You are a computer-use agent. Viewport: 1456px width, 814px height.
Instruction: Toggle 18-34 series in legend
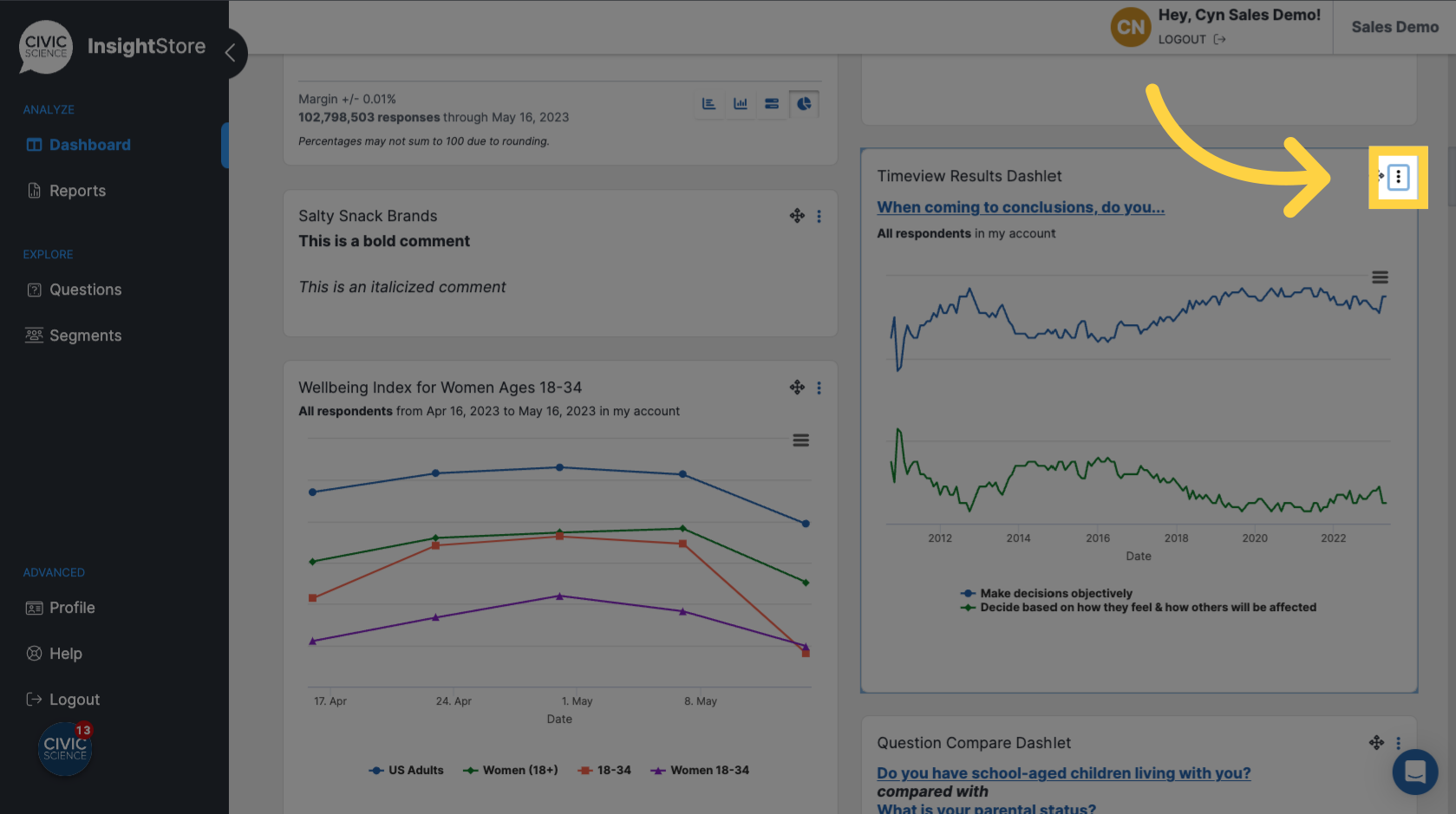point(604,770)
